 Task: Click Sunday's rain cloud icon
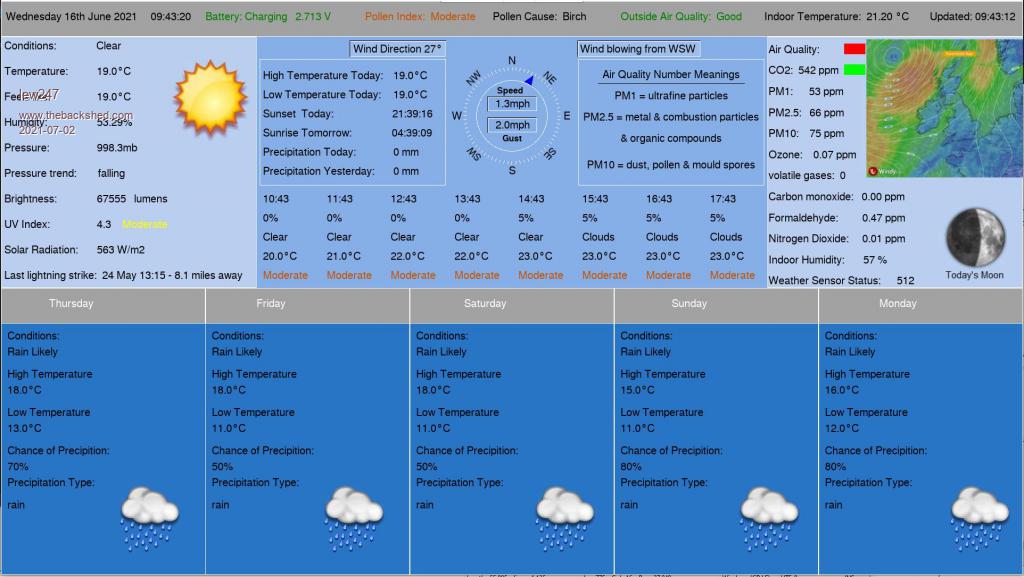[769, 517]
